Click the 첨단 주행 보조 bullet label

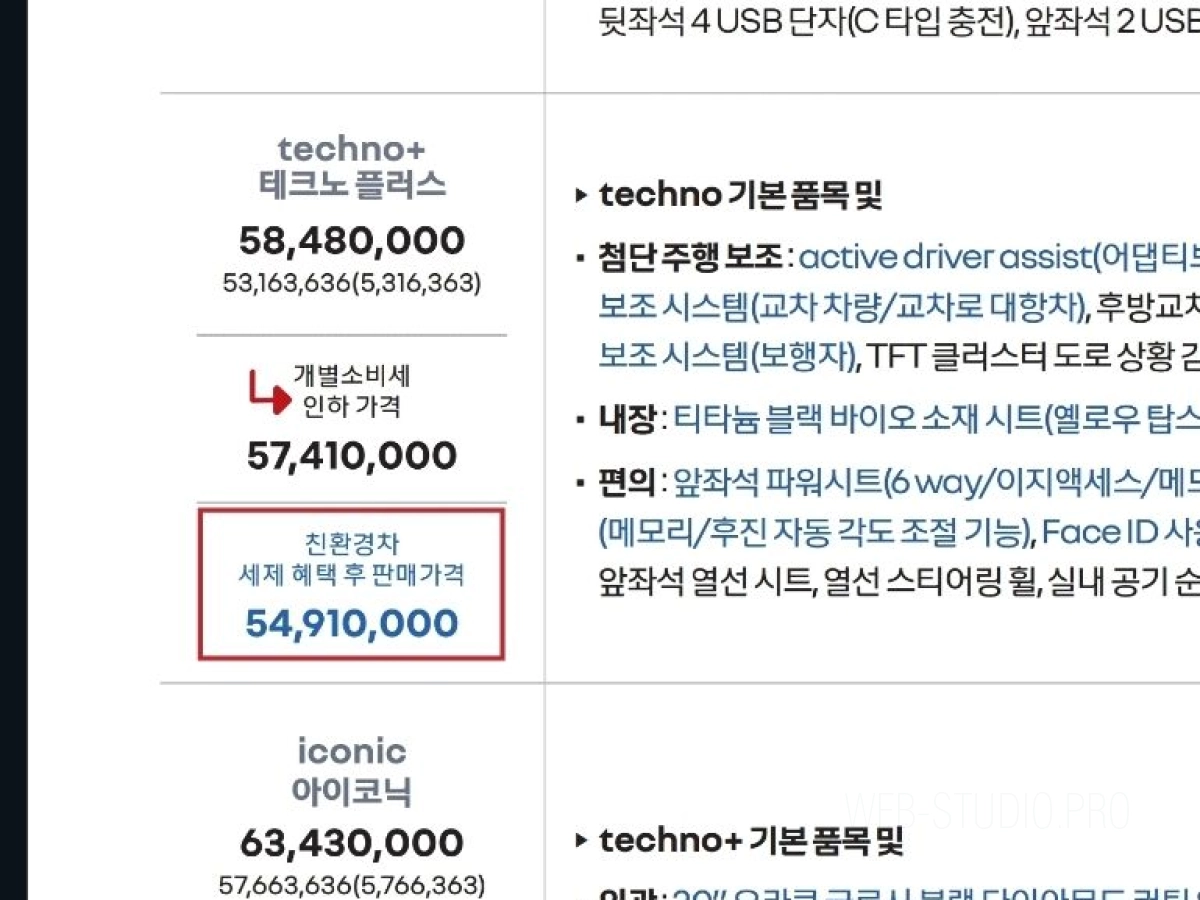[x=690, y=258]
